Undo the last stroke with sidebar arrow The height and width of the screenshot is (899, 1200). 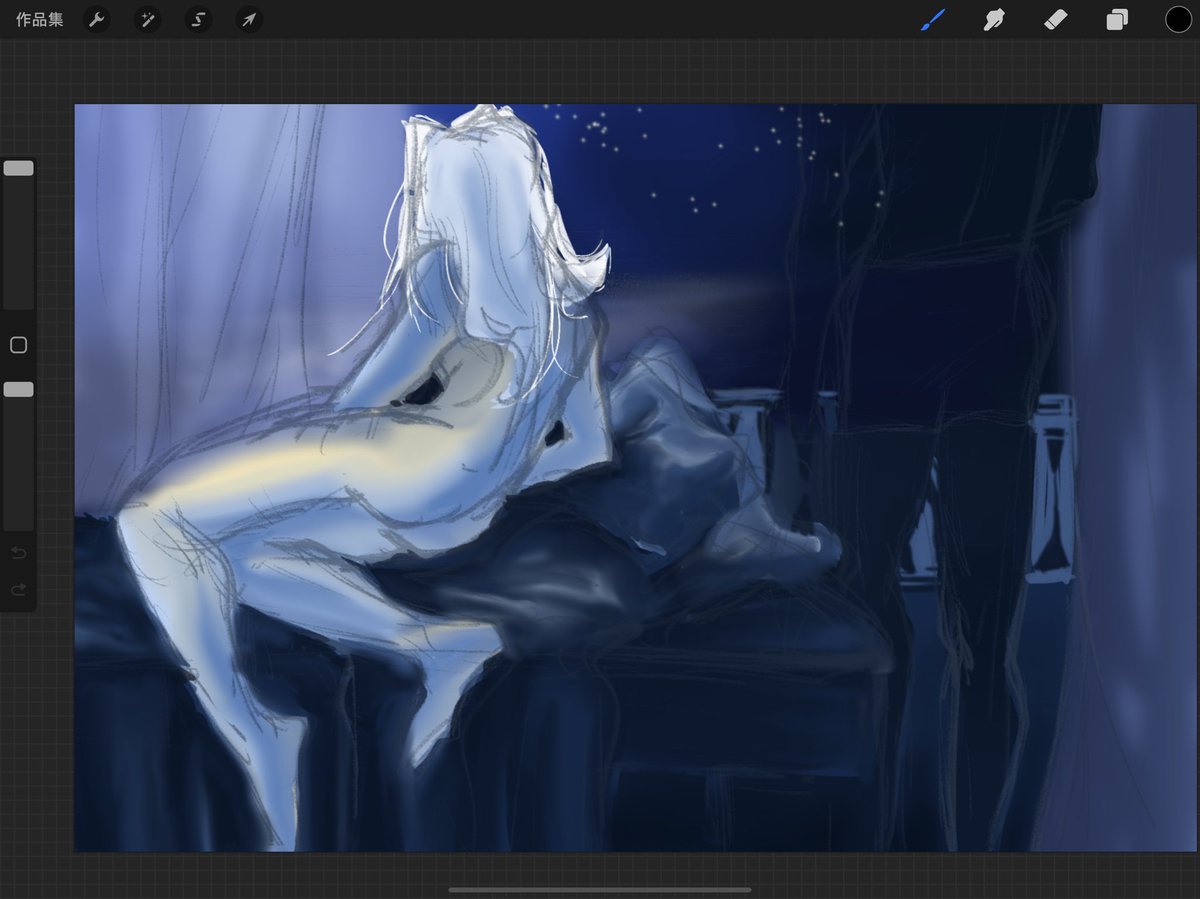pyautogui.click(x=18, y=553)
